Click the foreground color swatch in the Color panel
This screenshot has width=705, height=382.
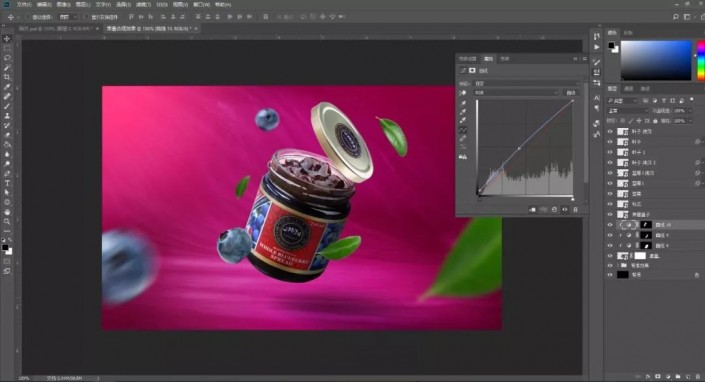(x=611, y=45)
